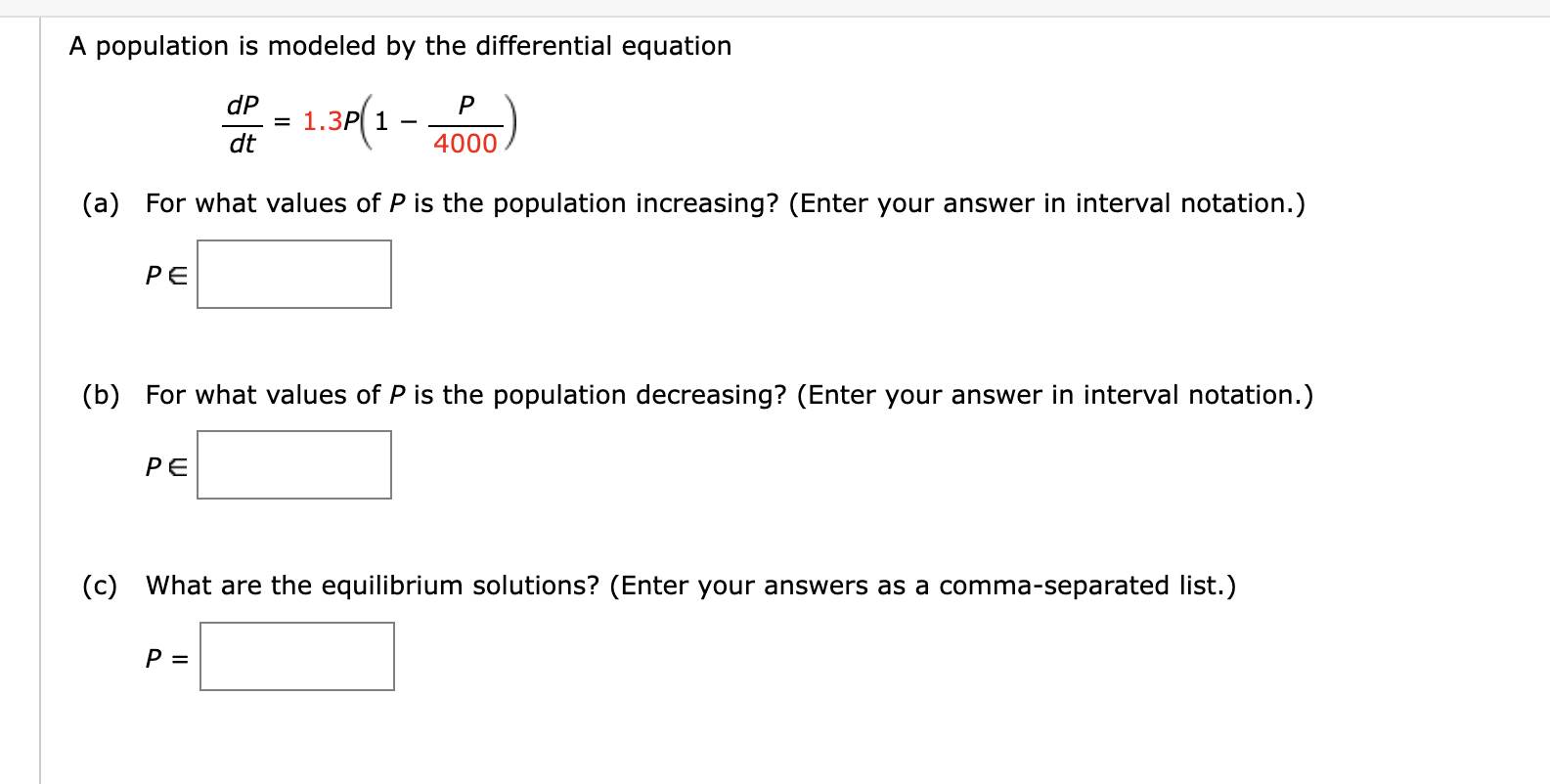
Task: Click the '(c)' label marker
Action: tap(101, 585)
